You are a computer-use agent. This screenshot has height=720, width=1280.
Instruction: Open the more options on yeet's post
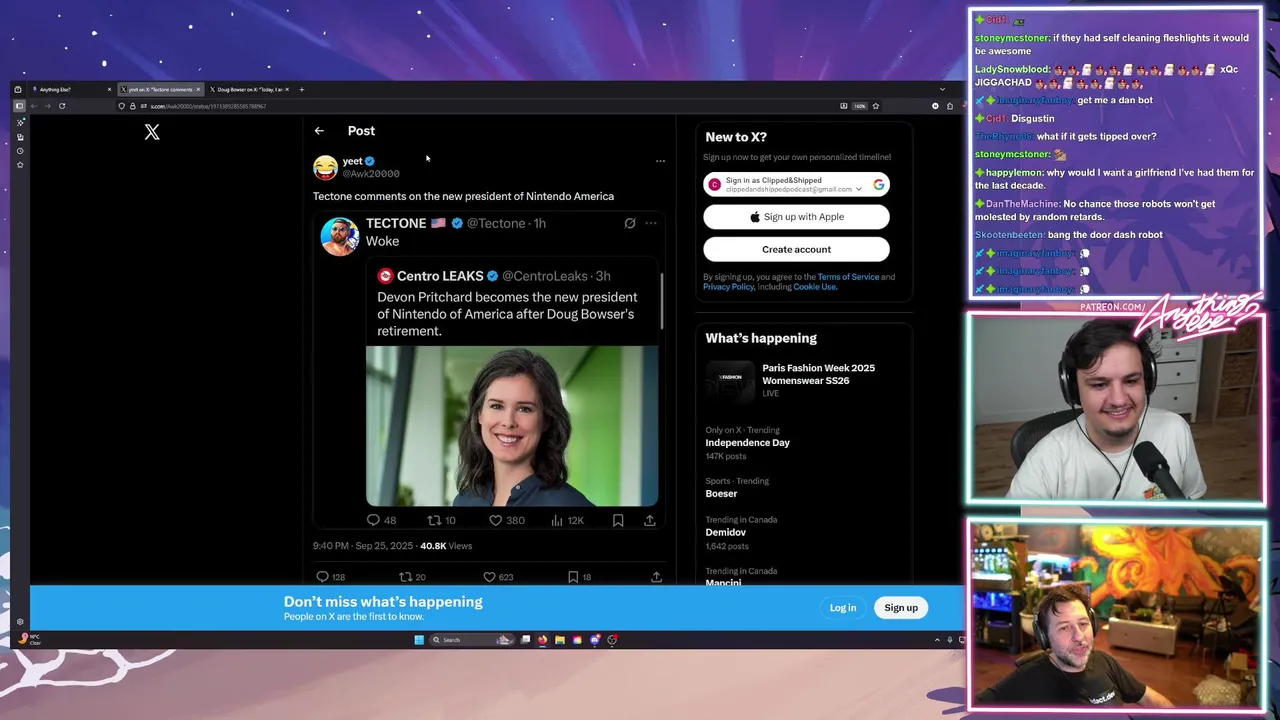pos(660,161)
